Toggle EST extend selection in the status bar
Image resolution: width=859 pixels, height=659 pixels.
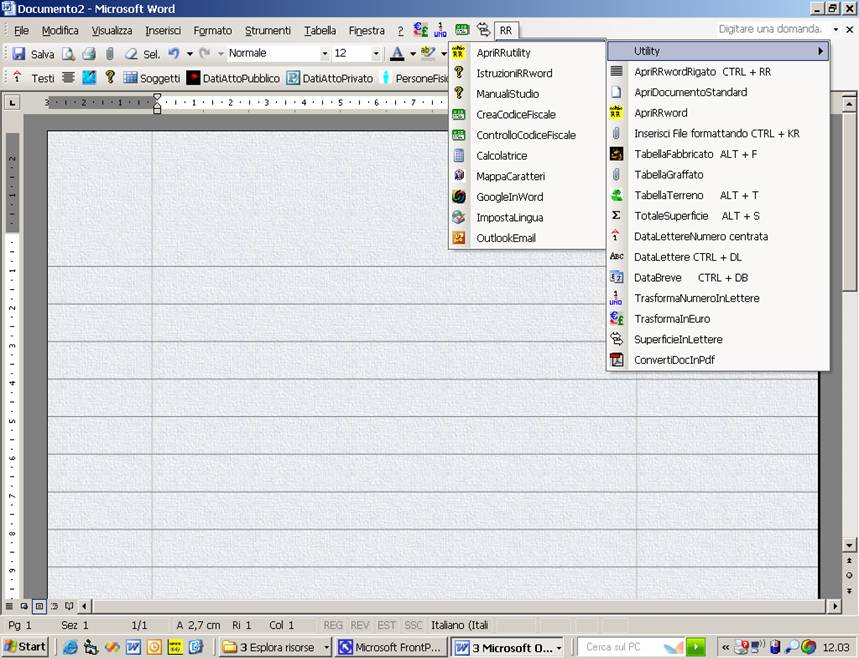386,625
